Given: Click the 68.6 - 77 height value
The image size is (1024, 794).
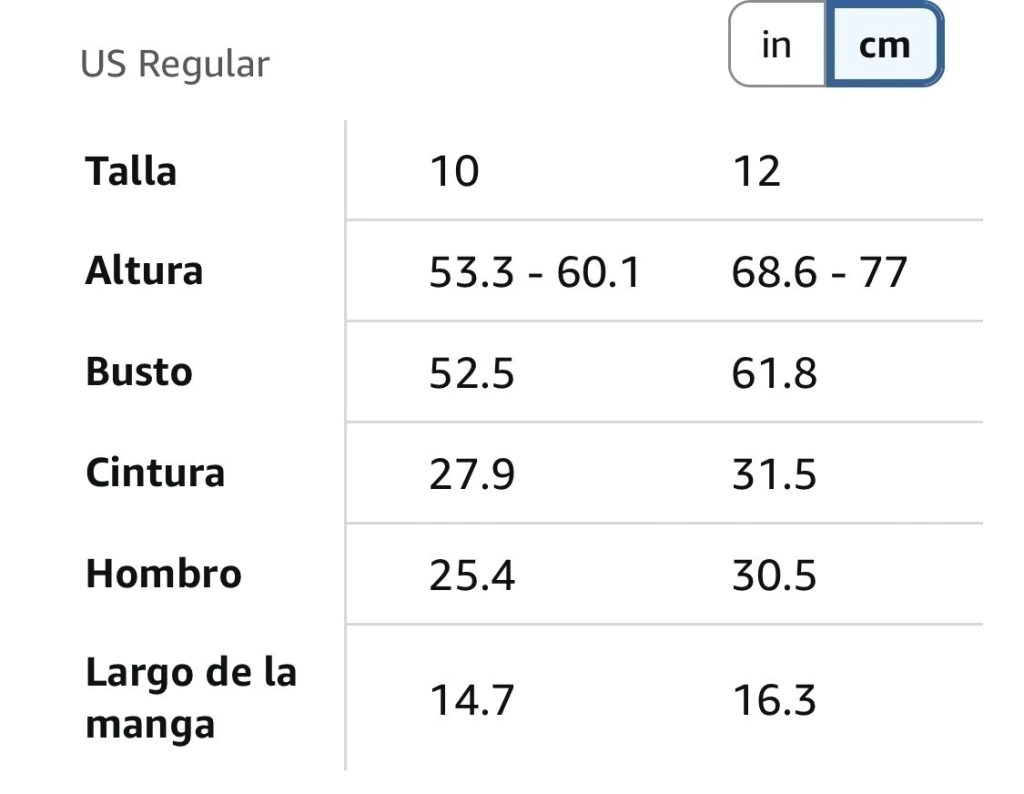Looking at the screenshot, I should [x=819, y=273].
